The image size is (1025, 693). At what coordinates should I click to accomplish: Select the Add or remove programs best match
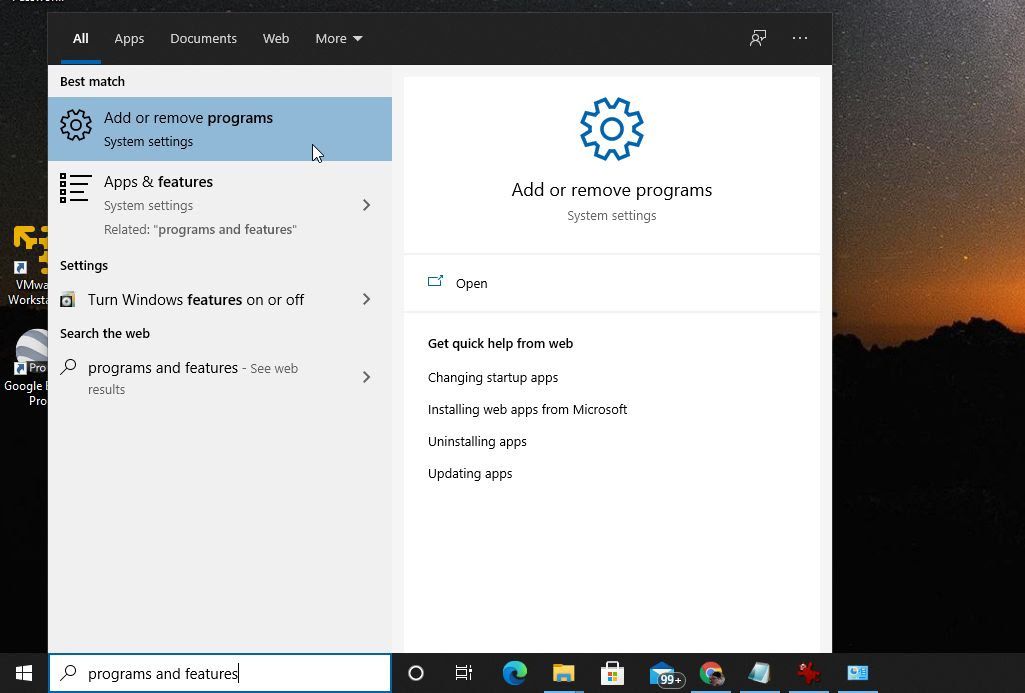tap(220, 129)
